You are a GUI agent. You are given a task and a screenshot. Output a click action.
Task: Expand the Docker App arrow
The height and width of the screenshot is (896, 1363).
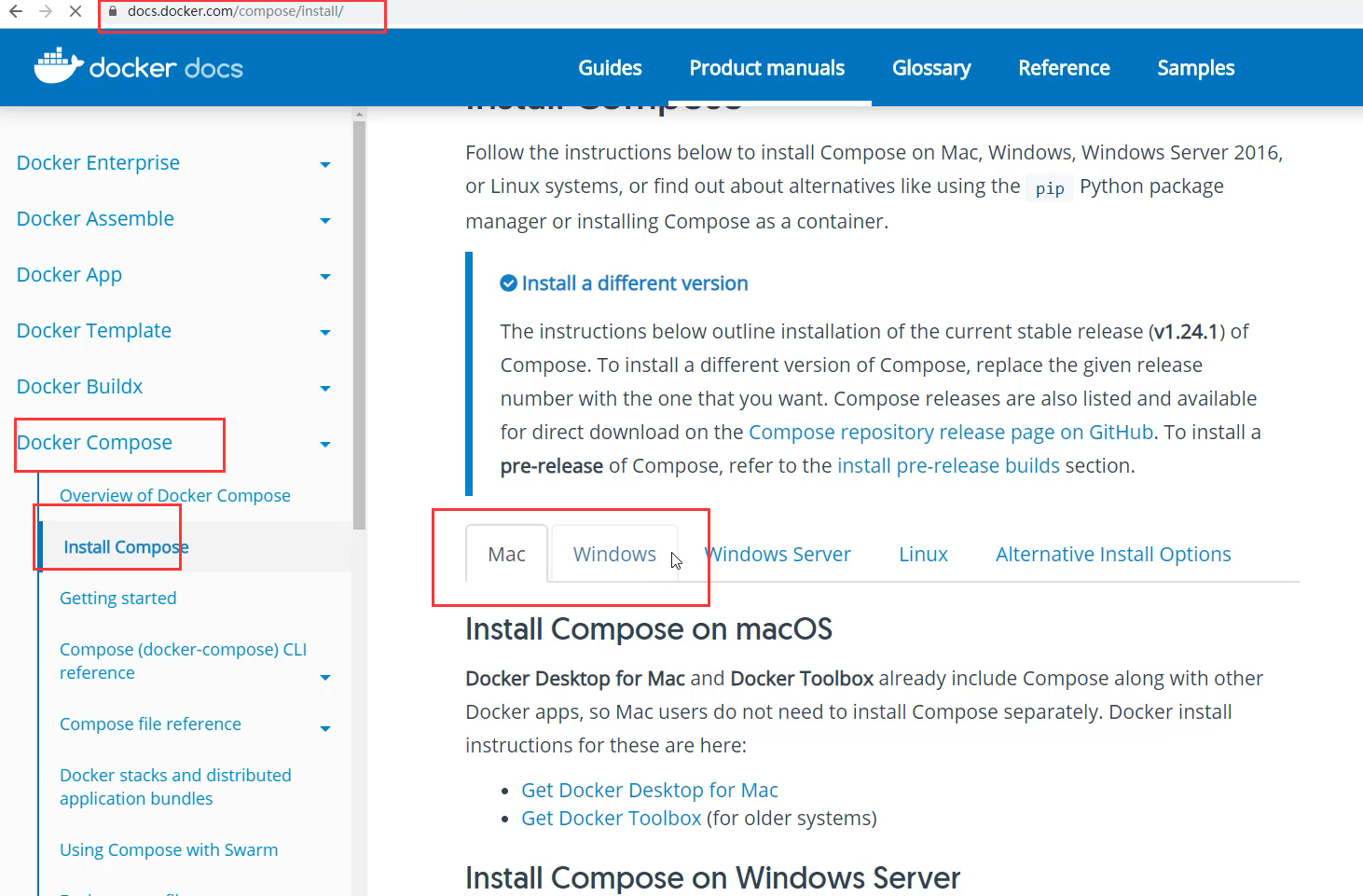[325, 277]
